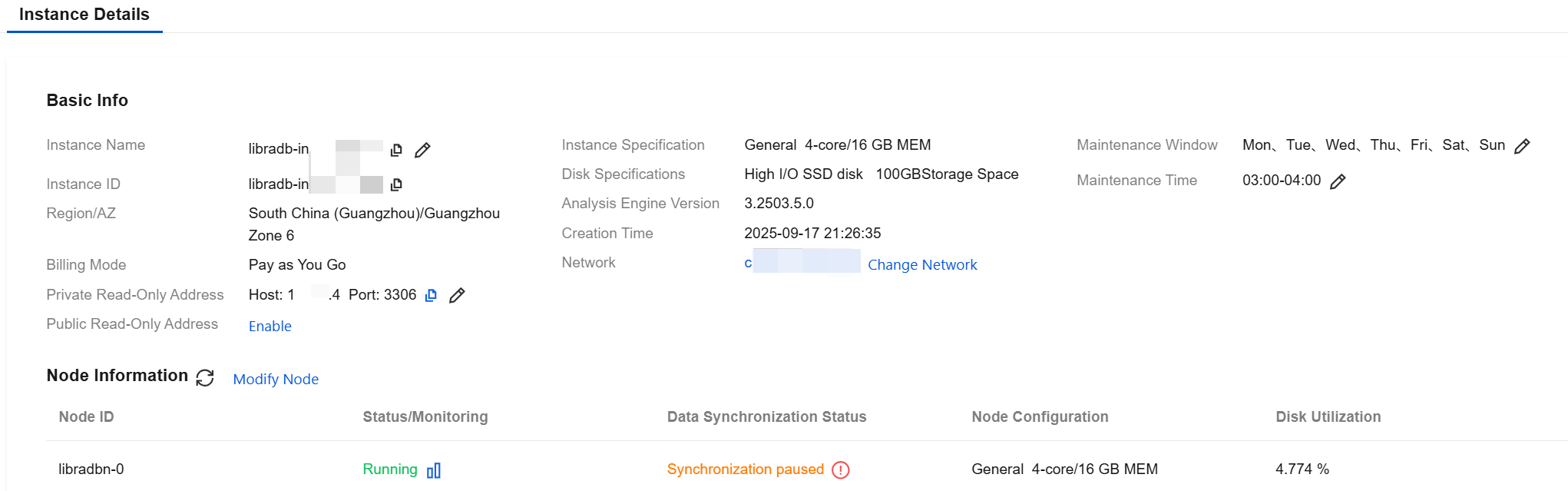
Task: Copy the private read-only address
Action: coord(432,295)
